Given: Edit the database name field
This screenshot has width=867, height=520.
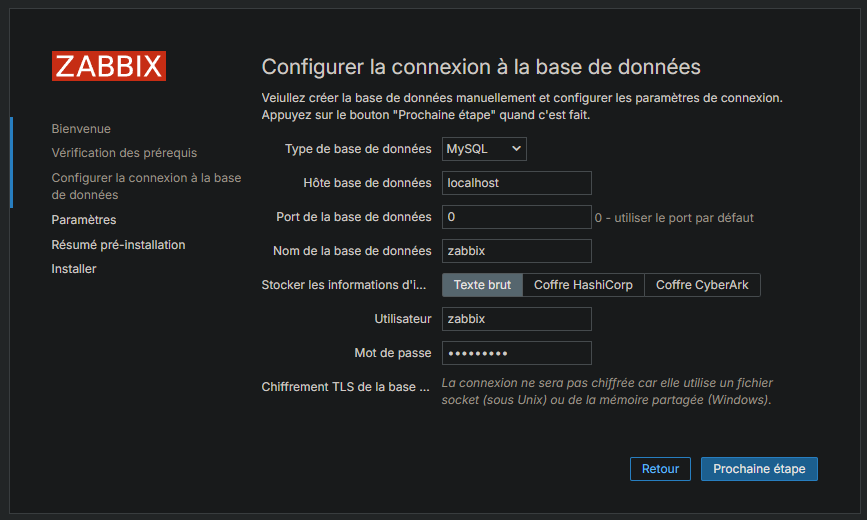Looking at the screenshot, I should tap(516, 251).
